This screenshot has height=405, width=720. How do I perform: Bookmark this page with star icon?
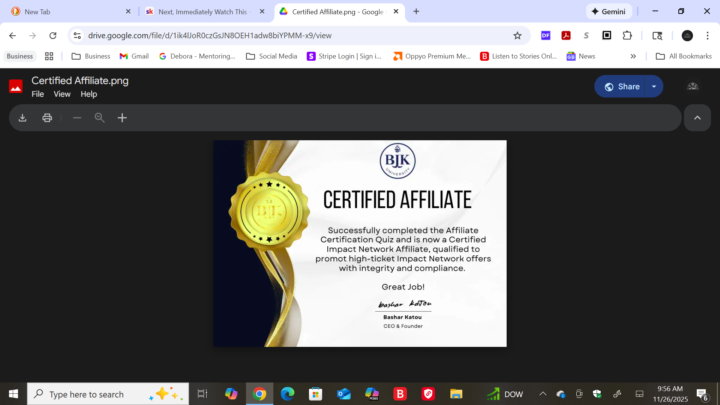[x=517, y=35]
